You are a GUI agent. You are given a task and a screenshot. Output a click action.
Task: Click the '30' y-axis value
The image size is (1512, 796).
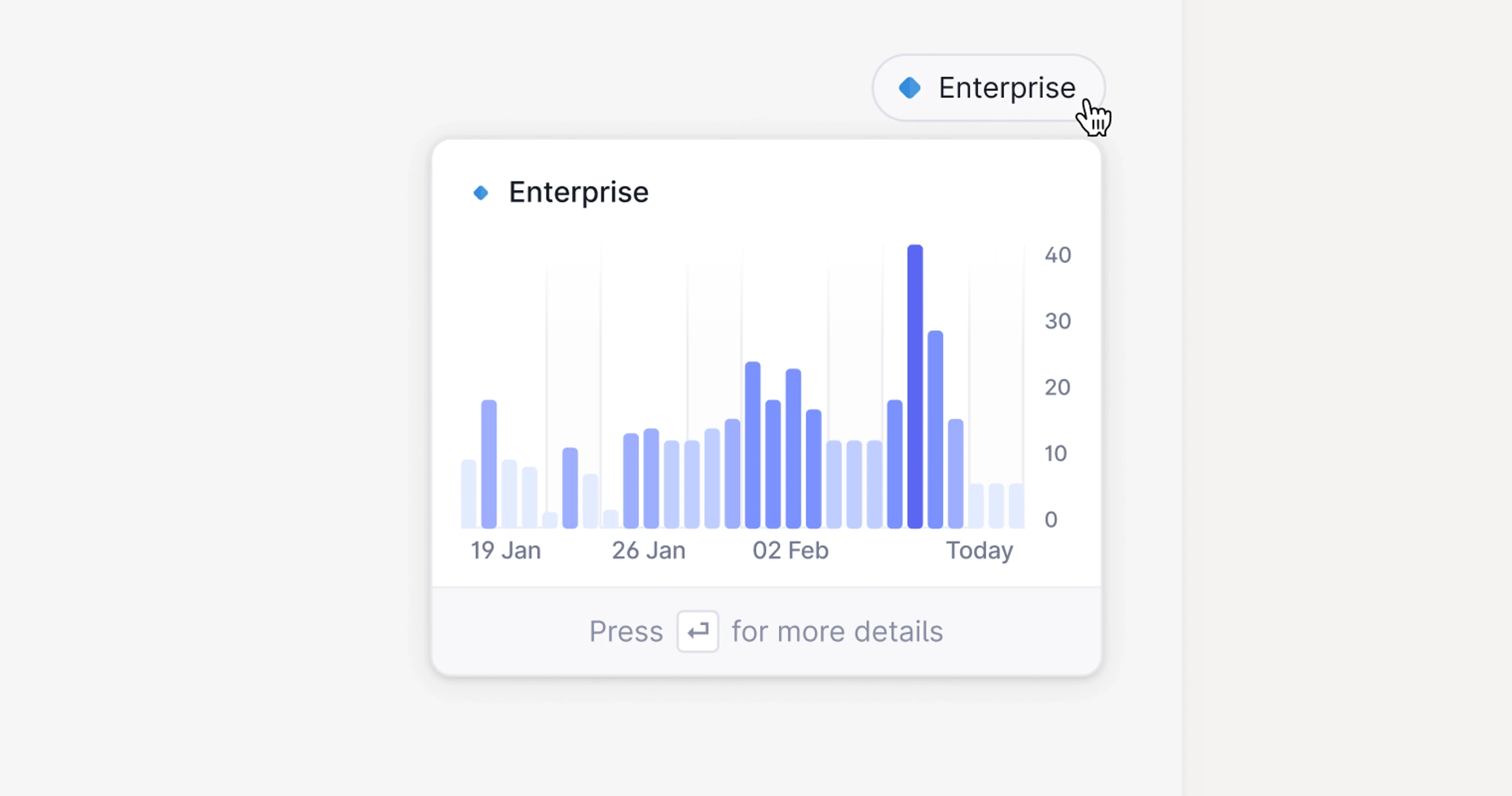tap(1058, 321)
